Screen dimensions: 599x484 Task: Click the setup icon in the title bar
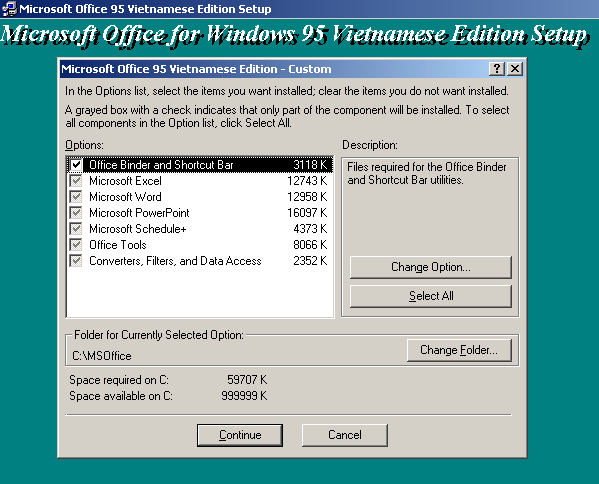9,8
